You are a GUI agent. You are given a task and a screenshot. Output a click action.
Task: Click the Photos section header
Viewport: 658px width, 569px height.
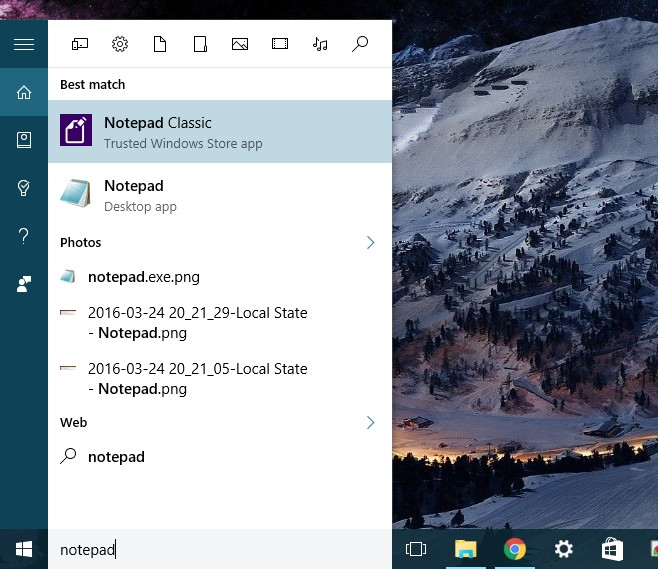81,243
